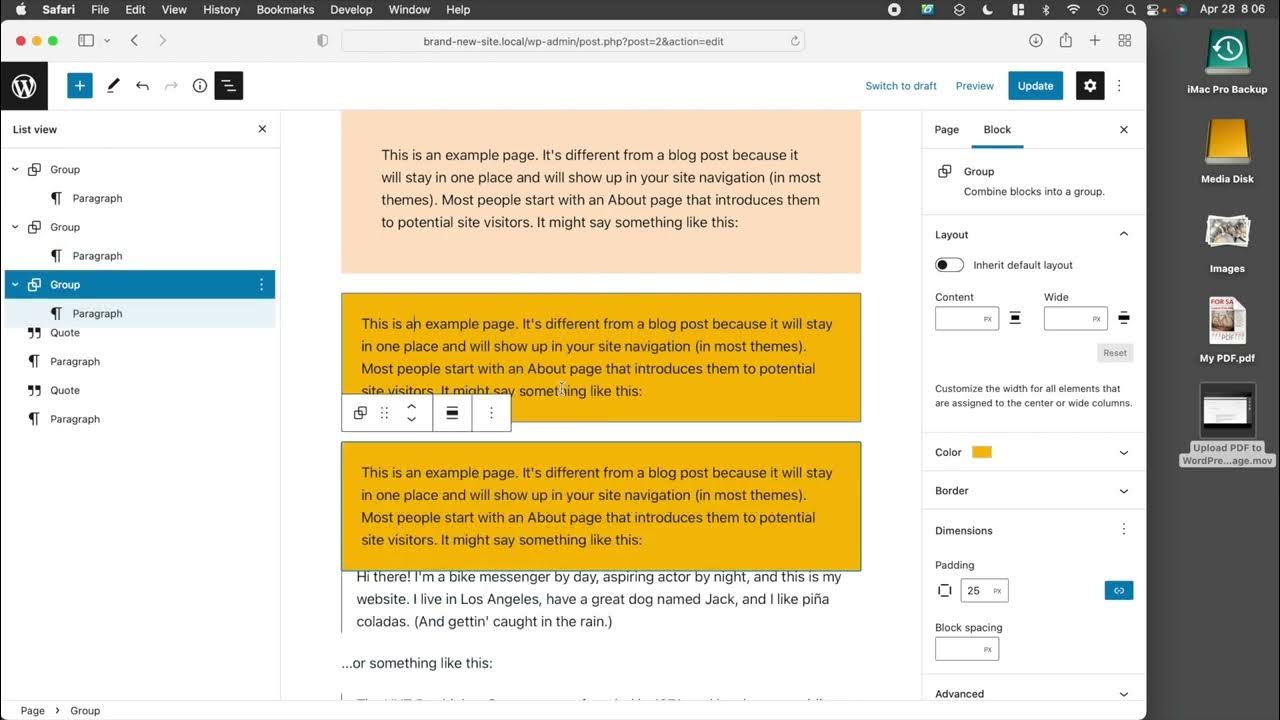The width and height of the screenshot is (1280, 720).
Task: Click the block drag handle in block toolbar
Action: [x=384, y=413]
